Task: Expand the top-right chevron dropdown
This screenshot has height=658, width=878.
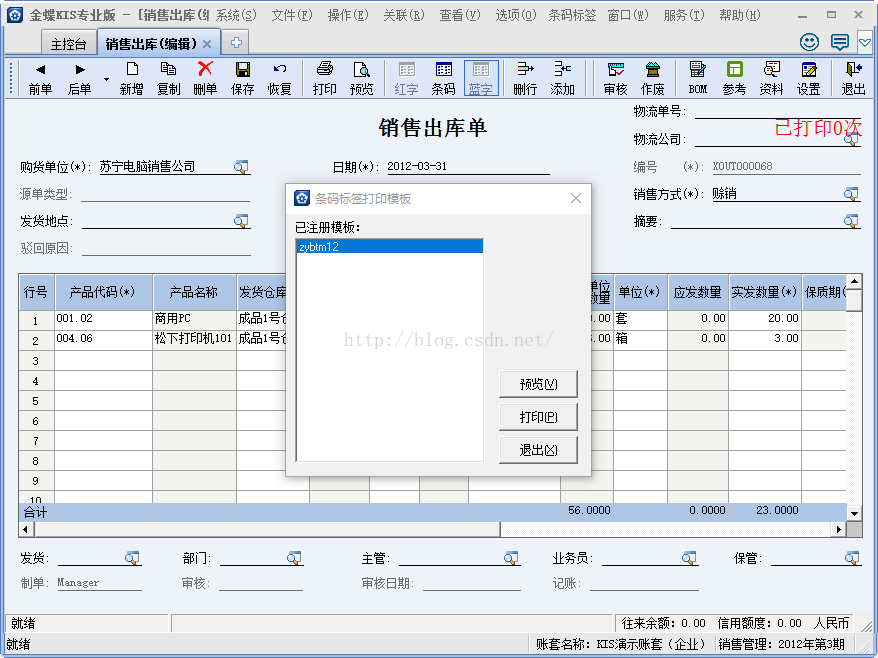Action: (x=866, y=43)
